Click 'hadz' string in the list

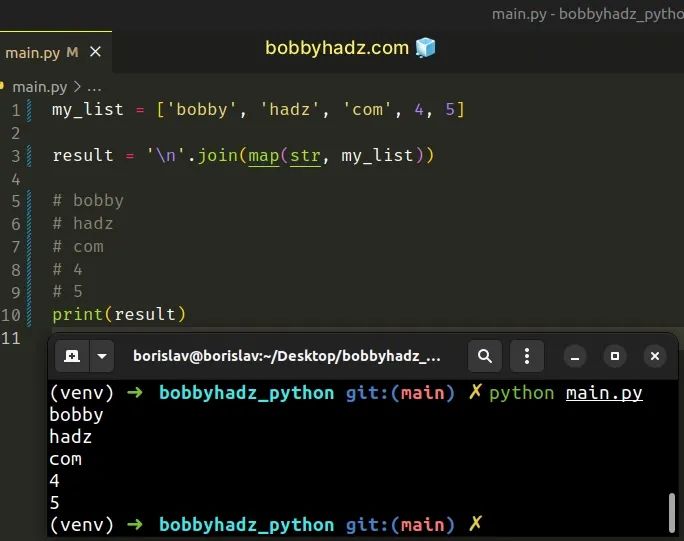click(289, 110)
